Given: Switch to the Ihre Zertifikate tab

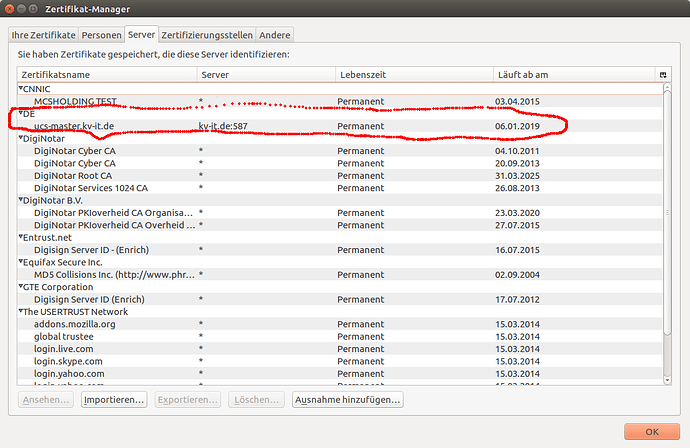Looking at the screenshot, I should tap(42, 35).
